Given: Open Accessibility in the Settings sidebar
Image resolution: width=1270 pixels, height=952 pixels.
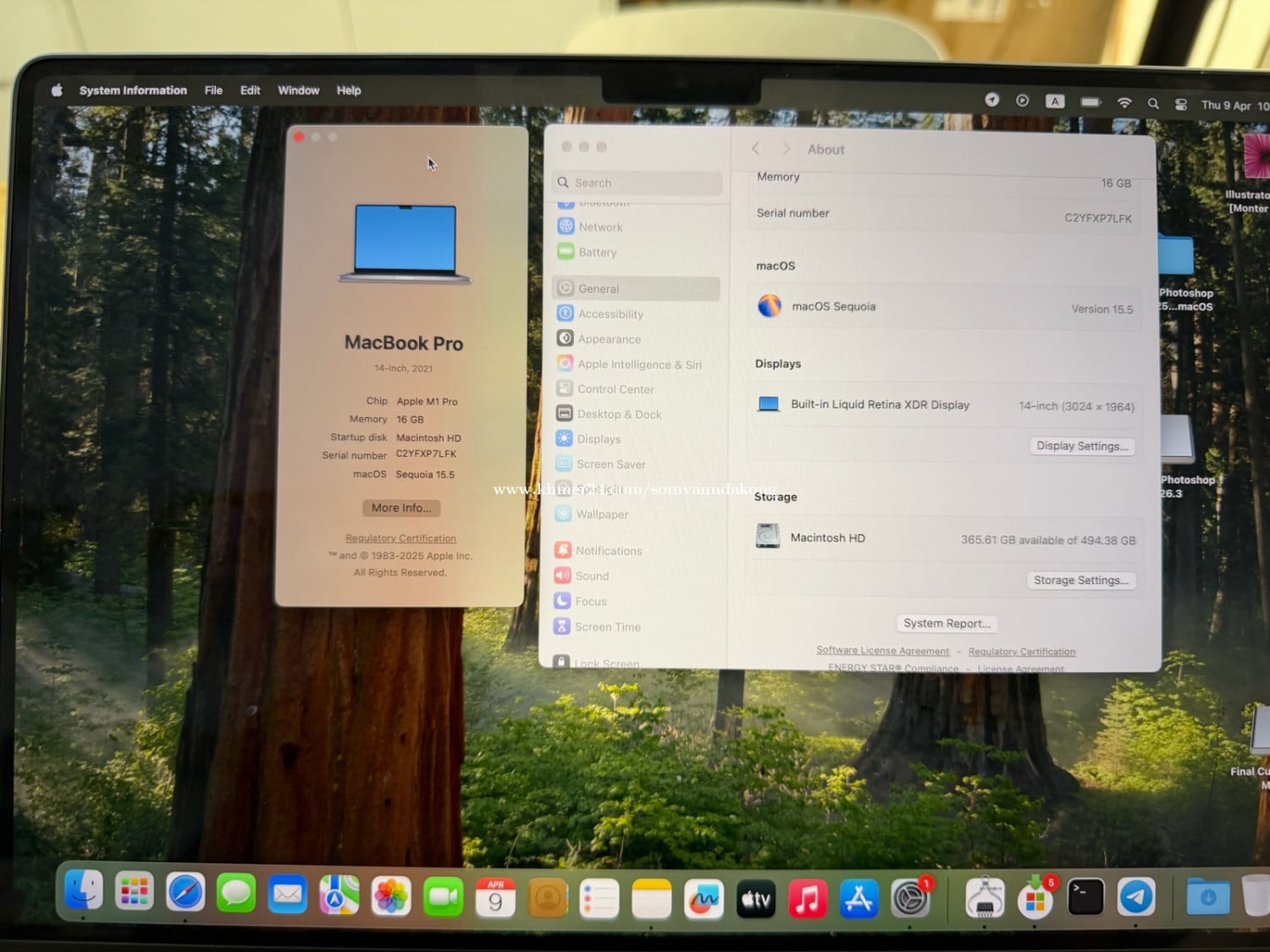Looking at the screenshot, I should coord(636,314).
